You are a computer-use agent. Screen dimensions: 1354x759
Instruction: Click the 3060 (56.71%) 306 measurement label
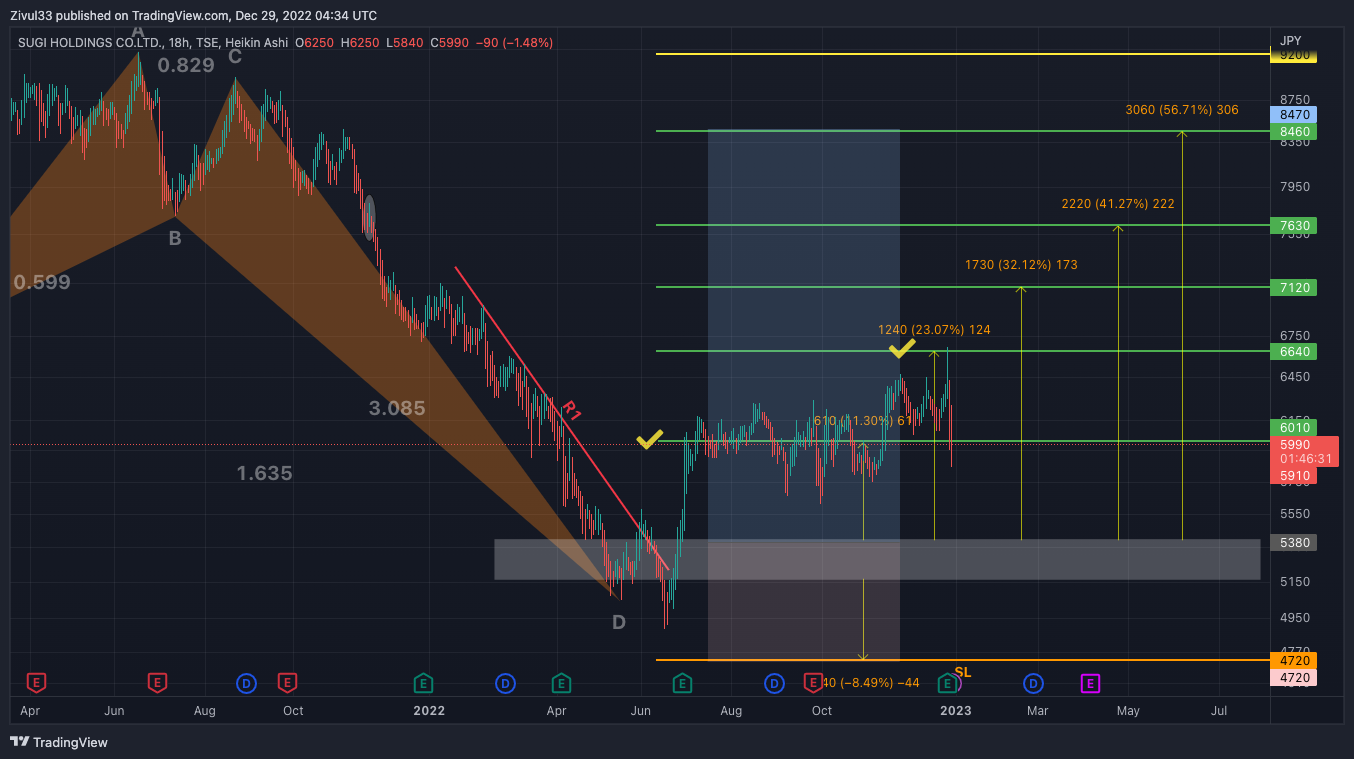(x=1182, y=110)
